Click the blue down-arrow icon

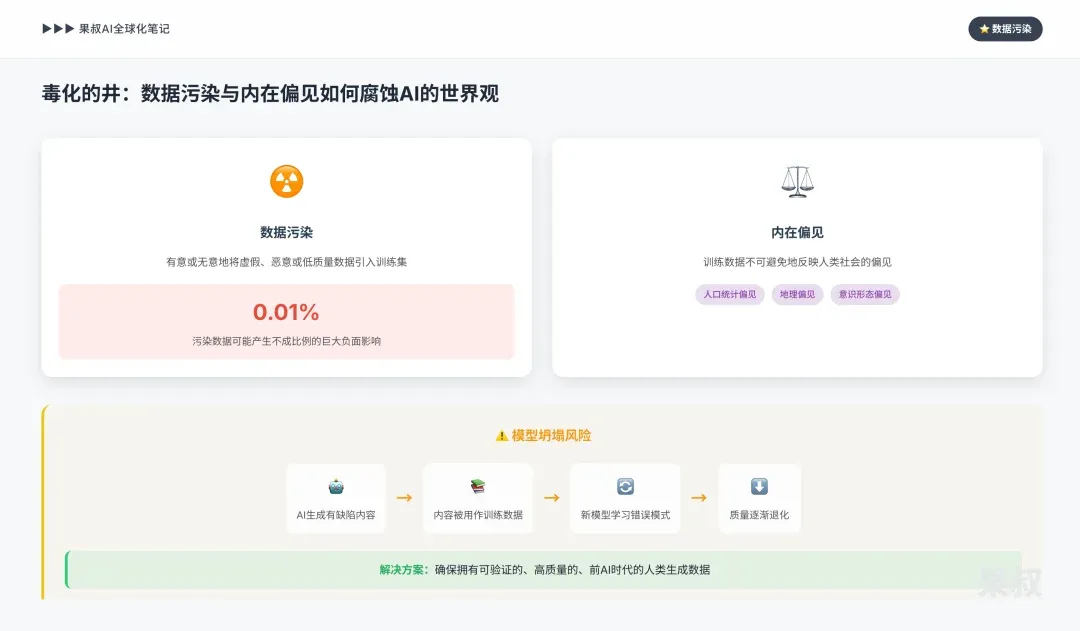[759, 487]
